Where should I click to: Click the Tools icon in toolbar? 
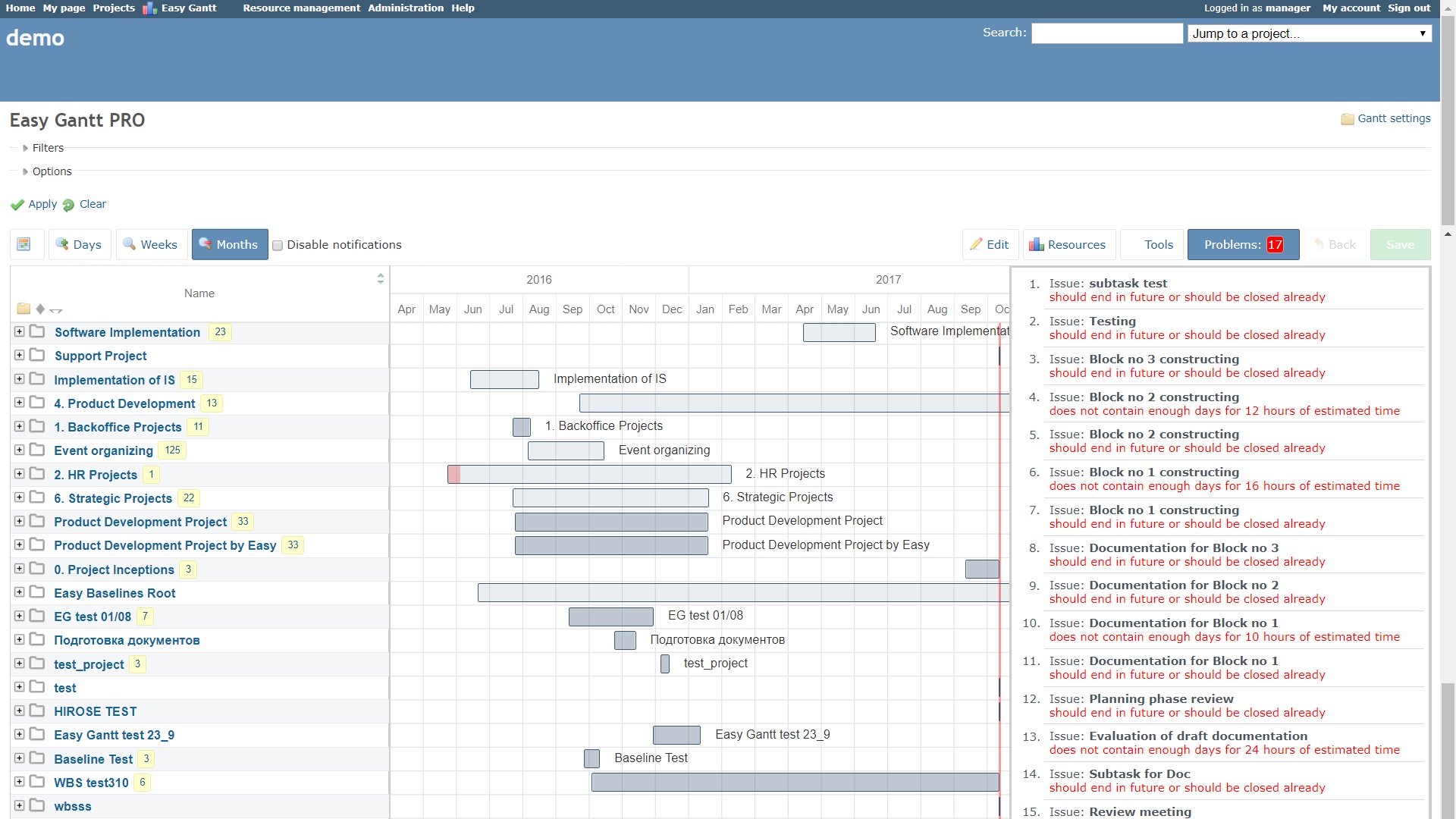click(x=1157, y=244)
